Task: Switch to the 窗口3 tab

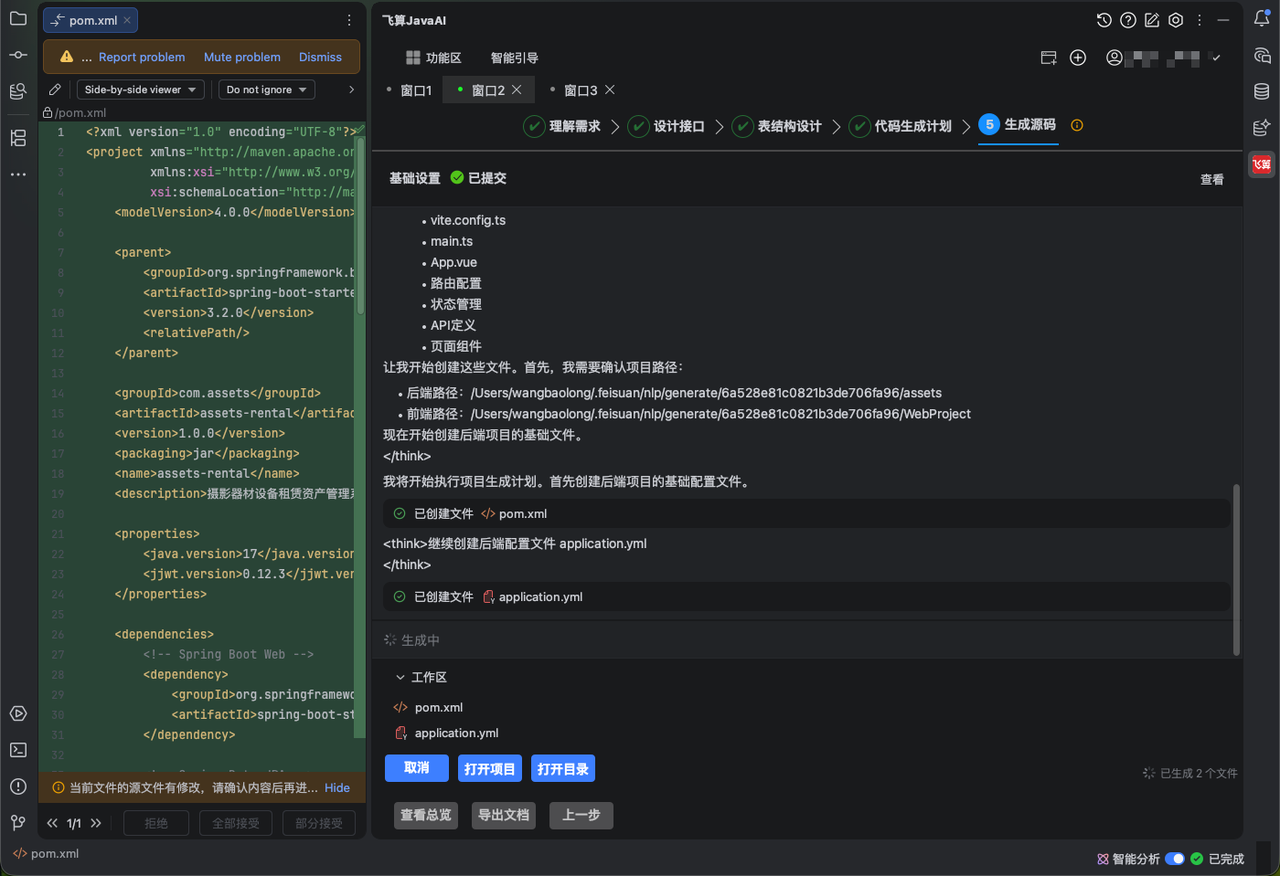Action: pos(581,90)
